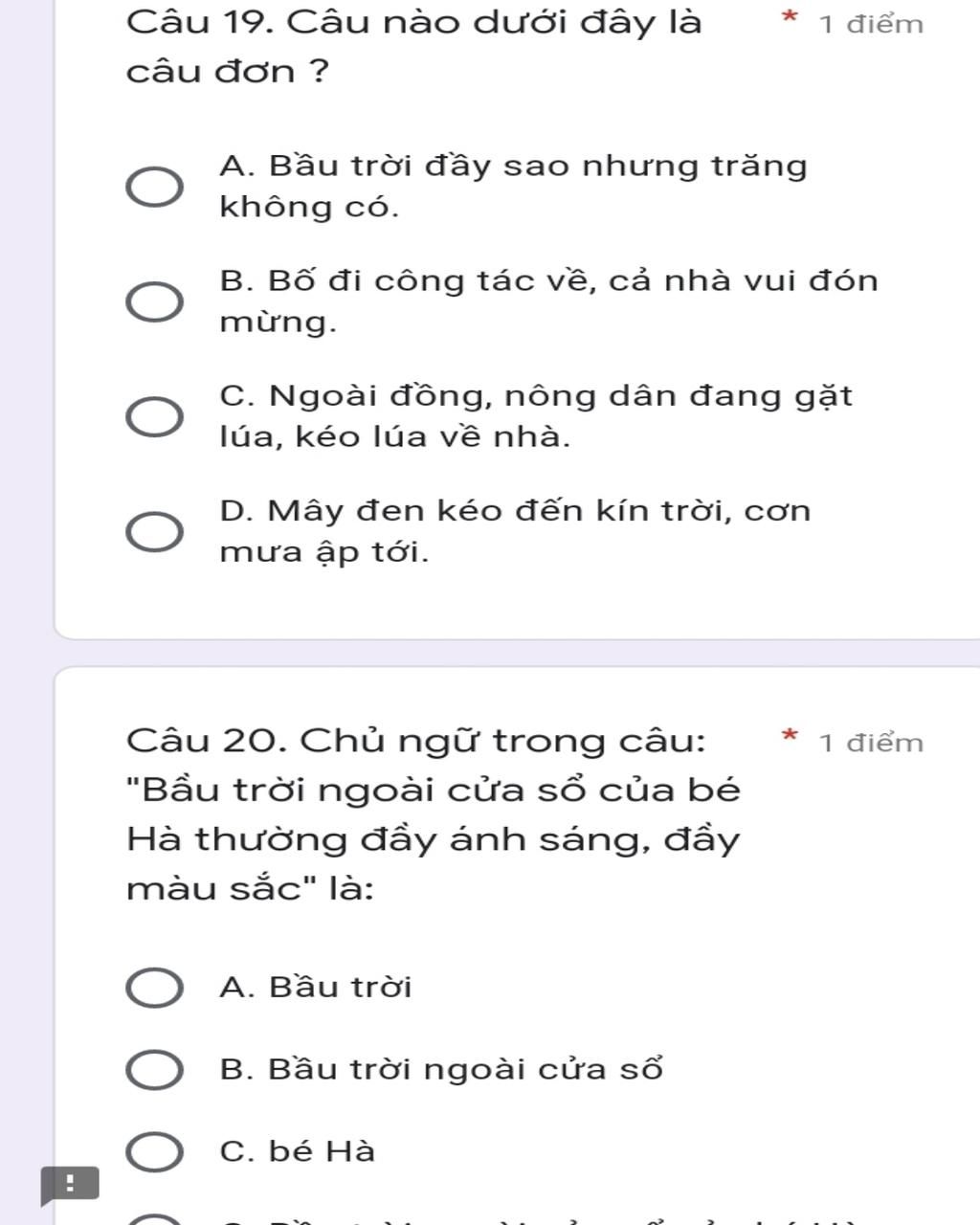Mark radio circle next to 'C. Ngoài đồng'
The width and height of the screenshot is (980, 1225).
[x=155, y=416]
